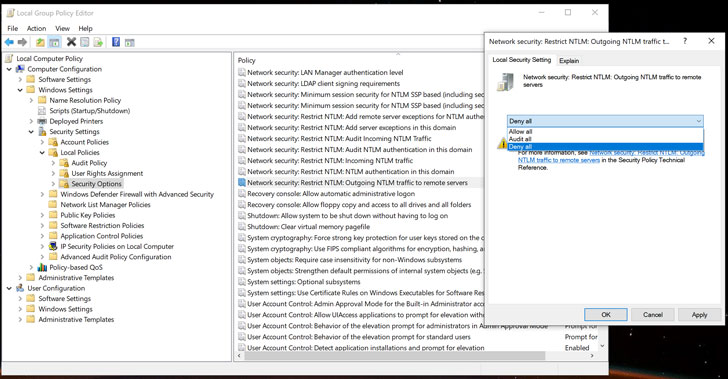This screenshot has height=379, width=728.
Task: Open the Help menu
Action: click(85, 28)
